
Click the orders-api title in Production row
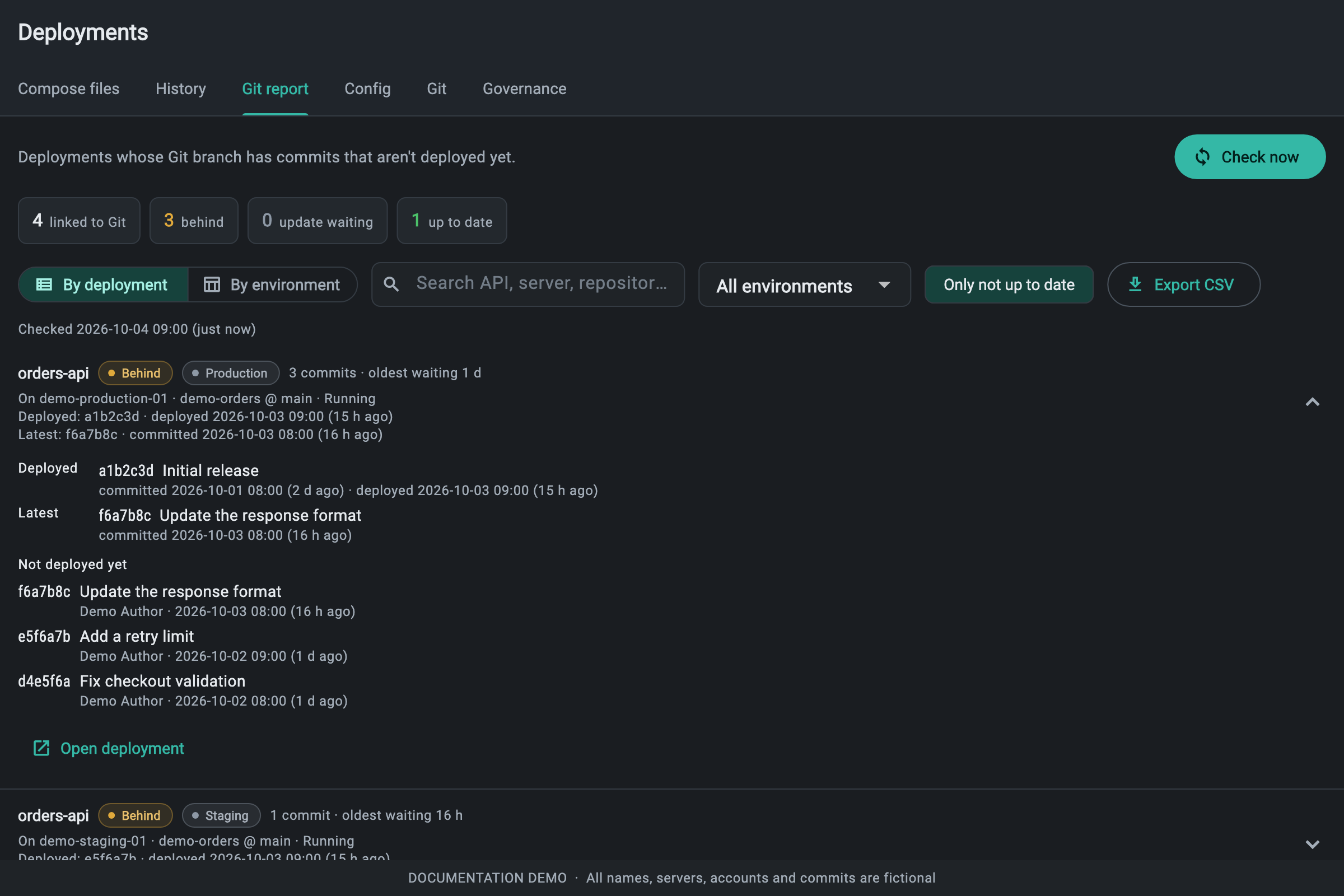[x=53, y=373]
